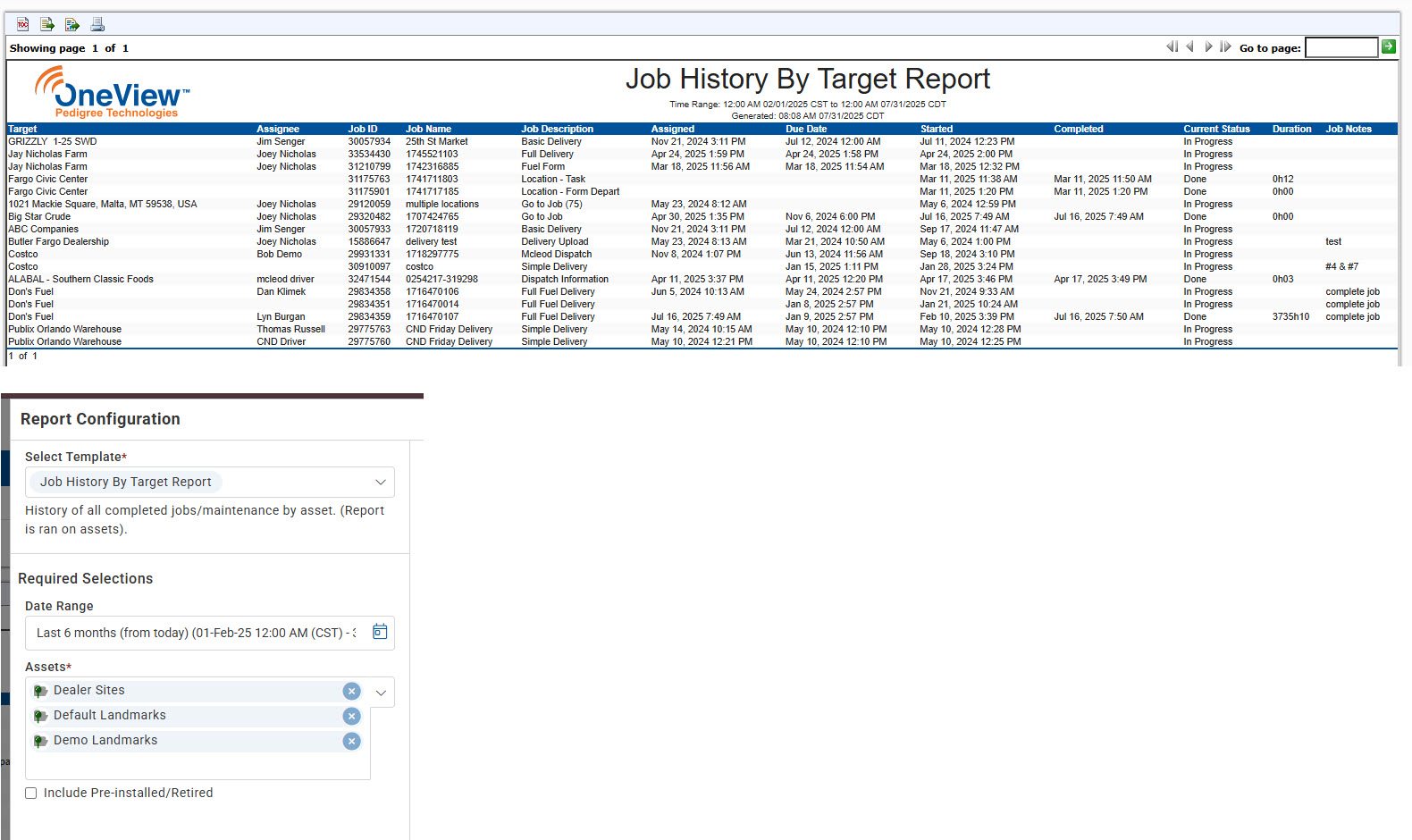Click the Job ID column header

[363, 129]
